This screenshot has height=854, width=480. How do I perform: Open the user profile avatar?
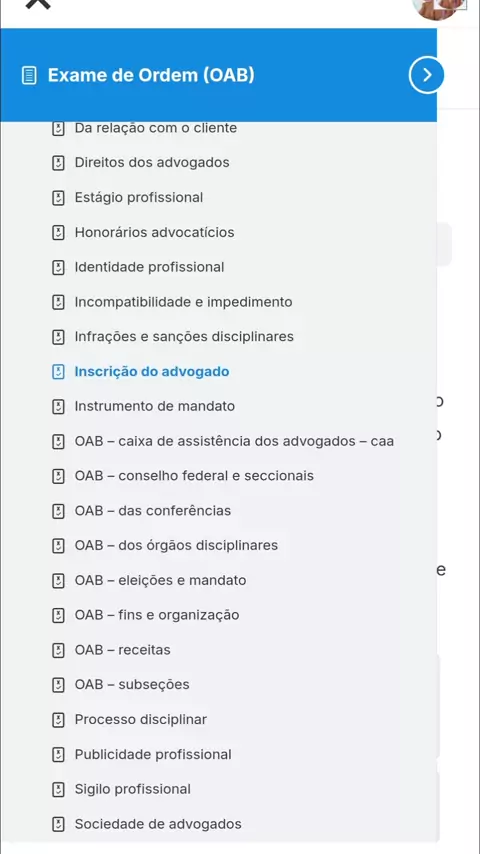439,8
